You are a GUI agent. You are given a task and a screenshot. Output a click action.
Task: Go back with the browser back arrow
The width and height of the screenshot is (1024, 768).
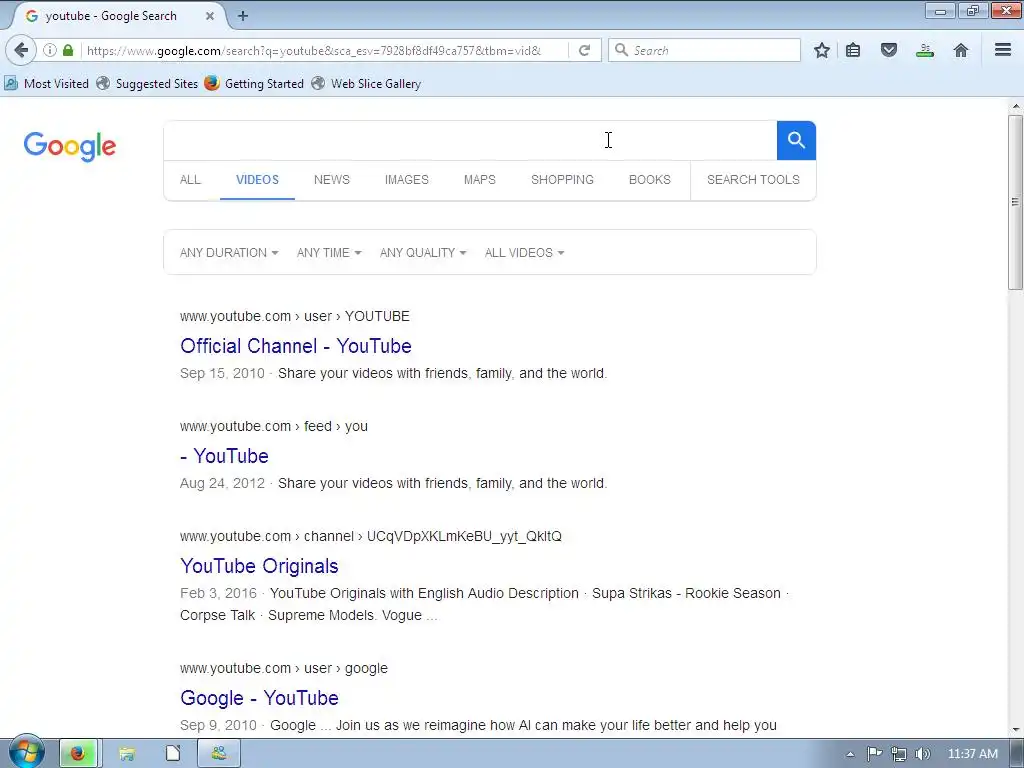click(21, 50)
